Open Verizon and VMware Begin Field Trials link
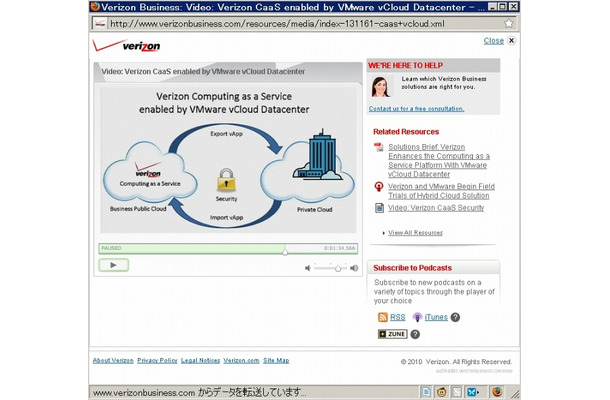This screenshot has height=400, width=610. point(441,191)
